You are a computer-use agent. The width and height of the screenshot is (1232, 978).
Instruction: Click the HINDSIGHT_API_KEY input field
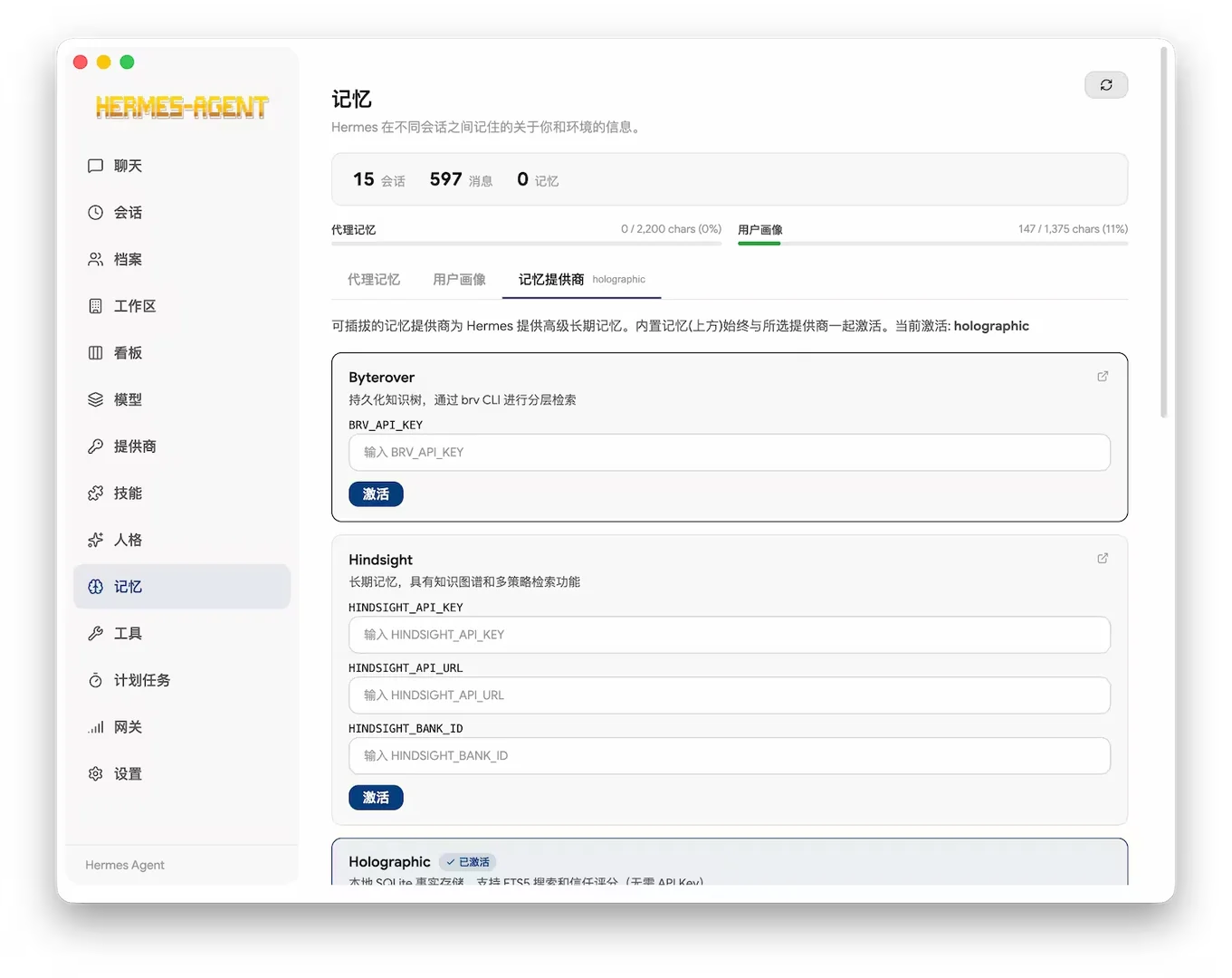pos(730,635)
